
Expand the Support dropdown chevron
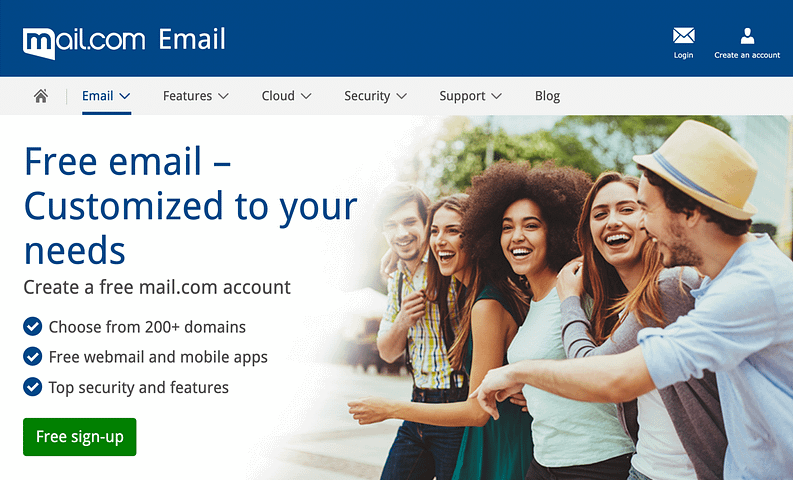pyautogui.click(x=496, y=96)
